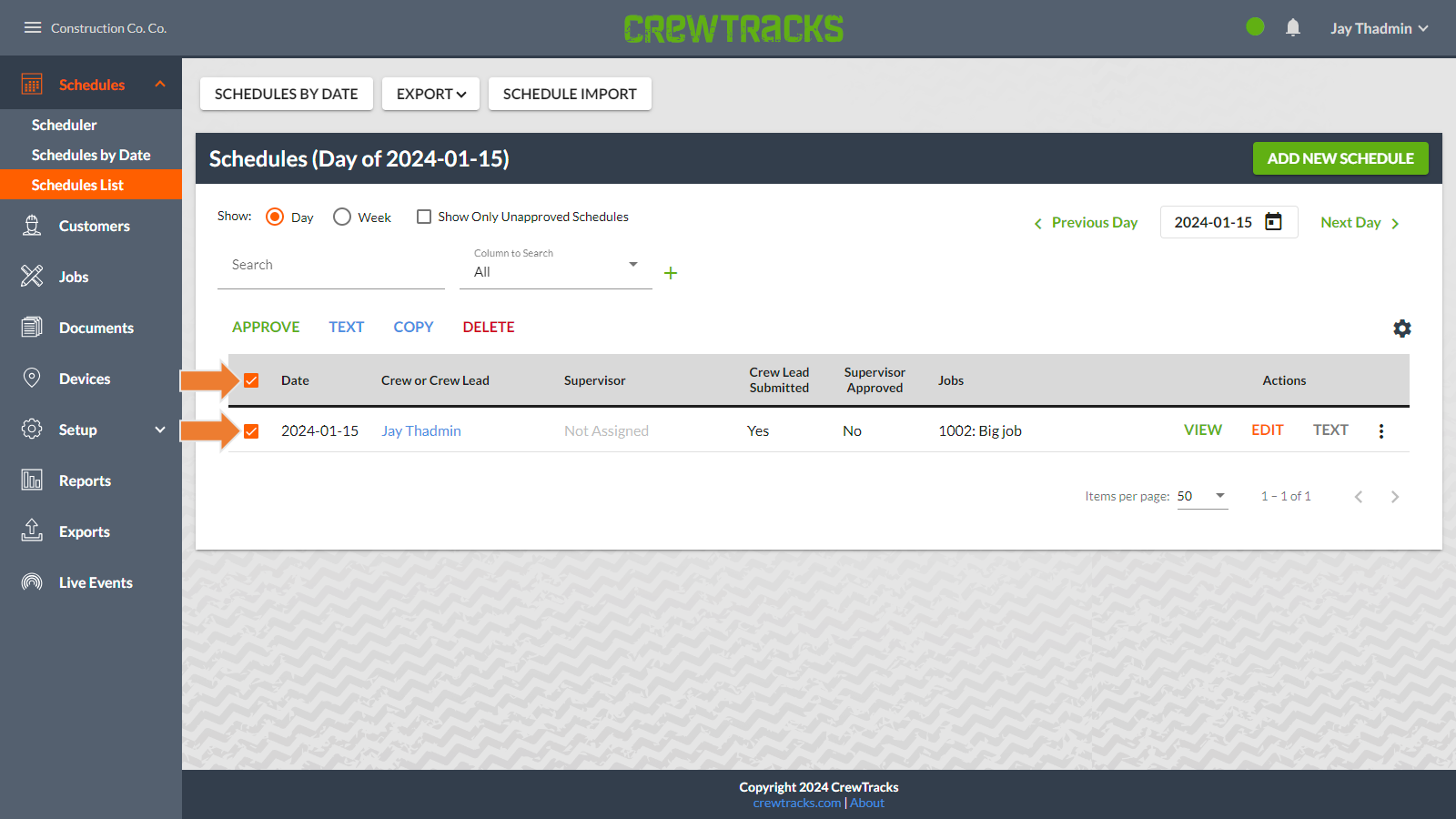Click the Jobs tools icon in sidebar
1456x819 pixels.
tap(32, 277)
